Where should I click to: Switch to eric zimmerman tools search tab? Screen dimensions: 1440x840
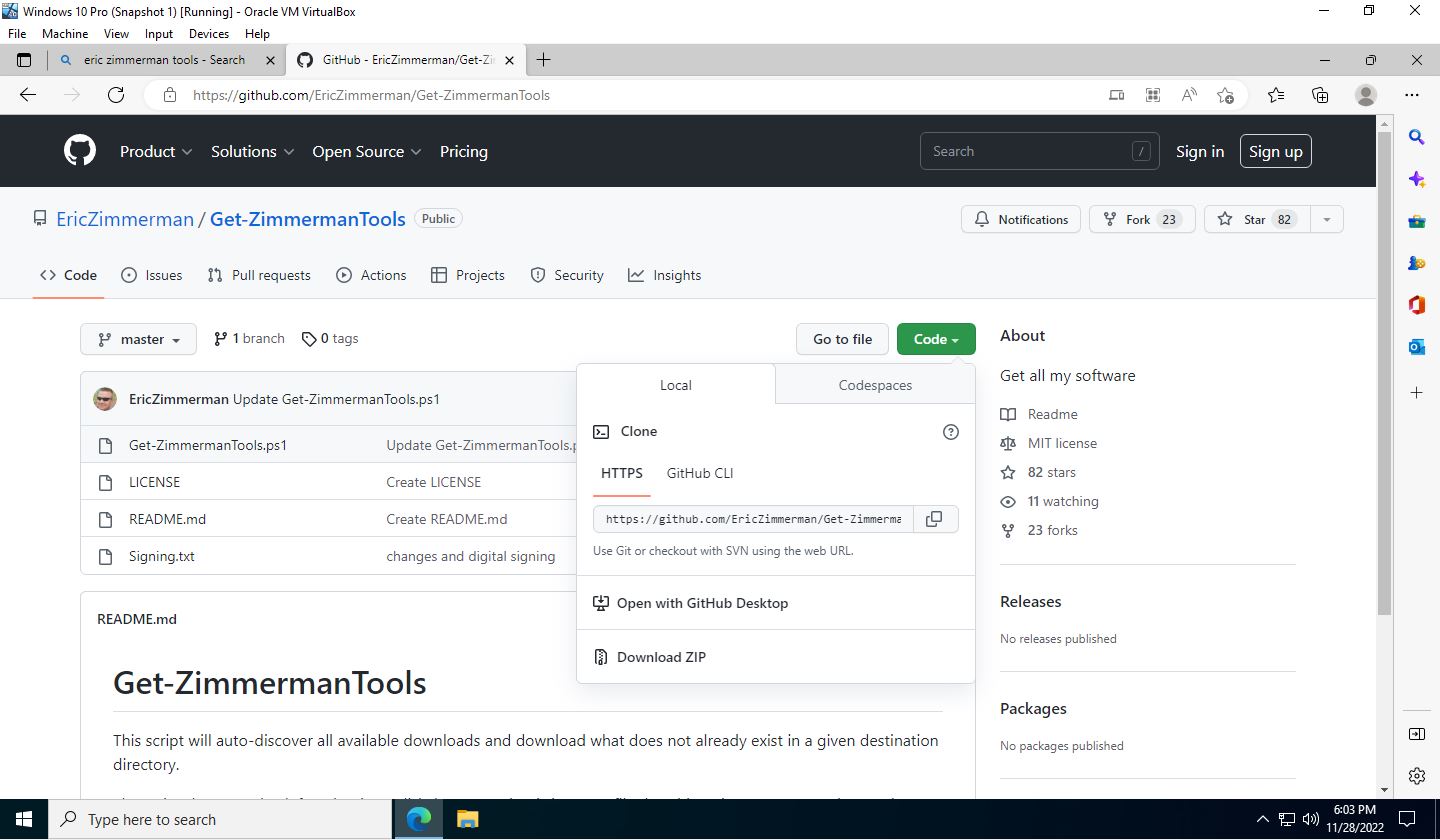pyautogui.click(x=165, y=60)
